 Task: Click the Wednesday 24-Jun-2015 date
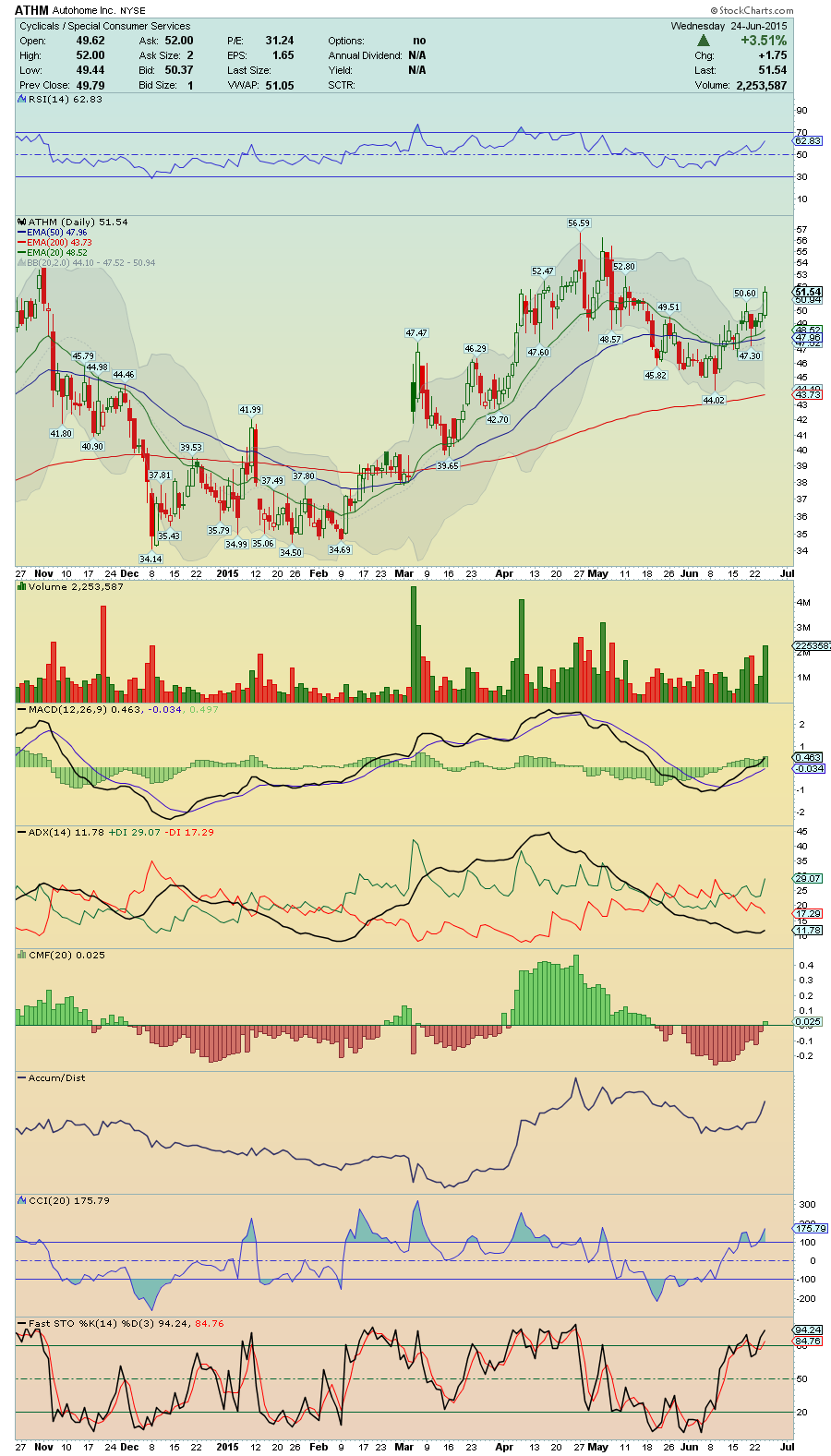tap(729, 26)
